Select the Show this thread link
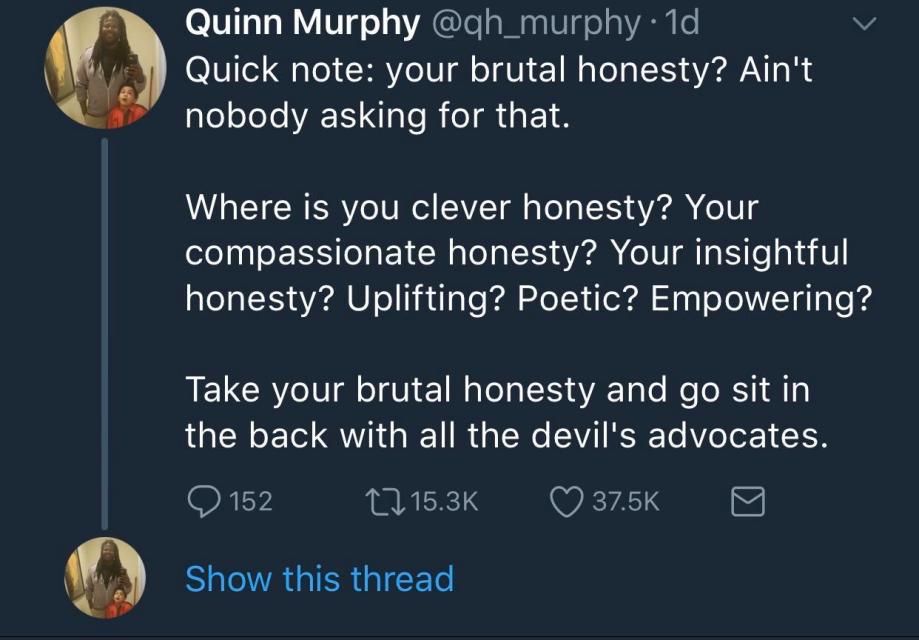 pos(319,578)
